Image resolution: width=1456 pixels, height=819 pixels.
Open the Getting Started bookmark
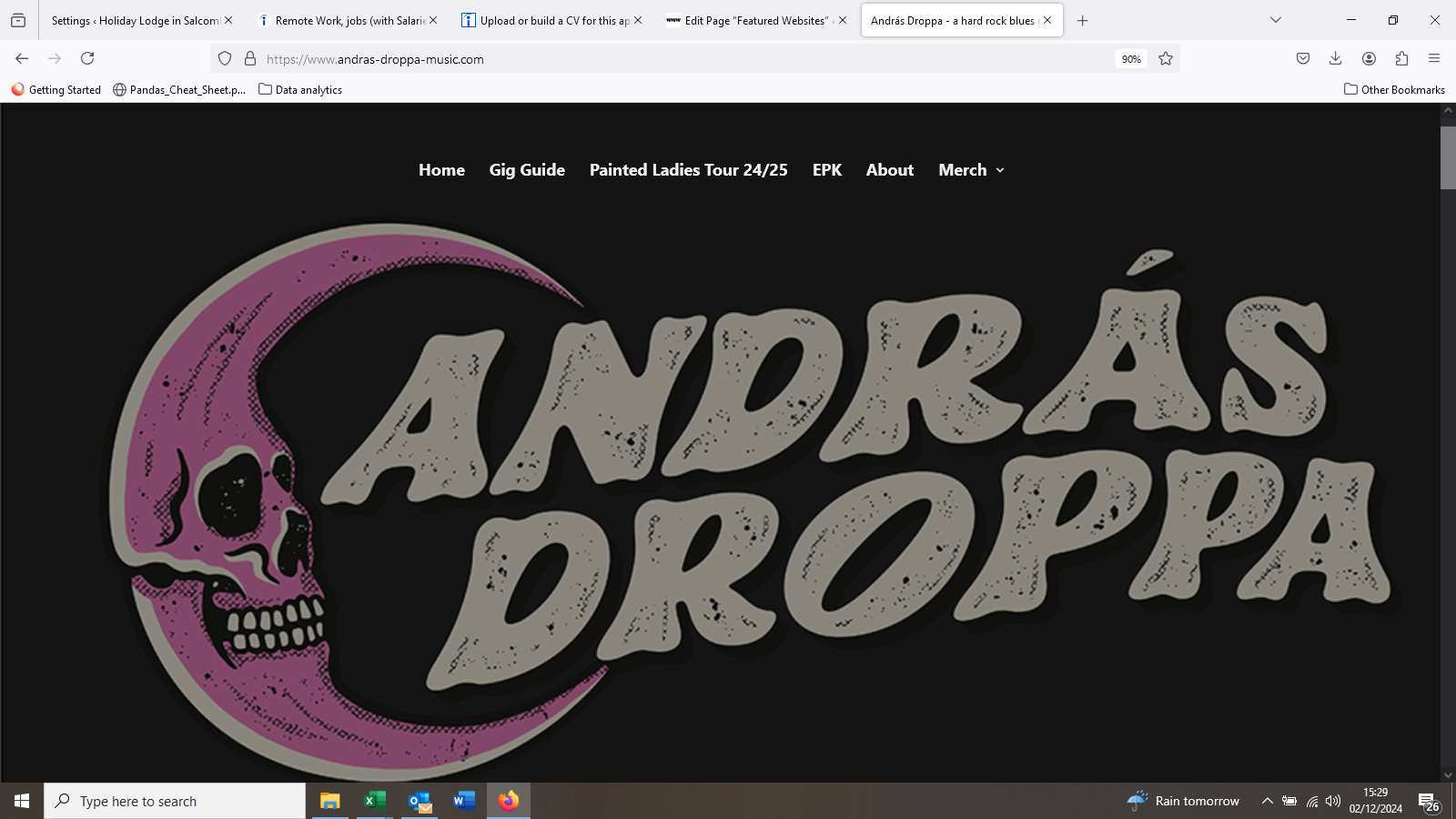coord(56,89)
